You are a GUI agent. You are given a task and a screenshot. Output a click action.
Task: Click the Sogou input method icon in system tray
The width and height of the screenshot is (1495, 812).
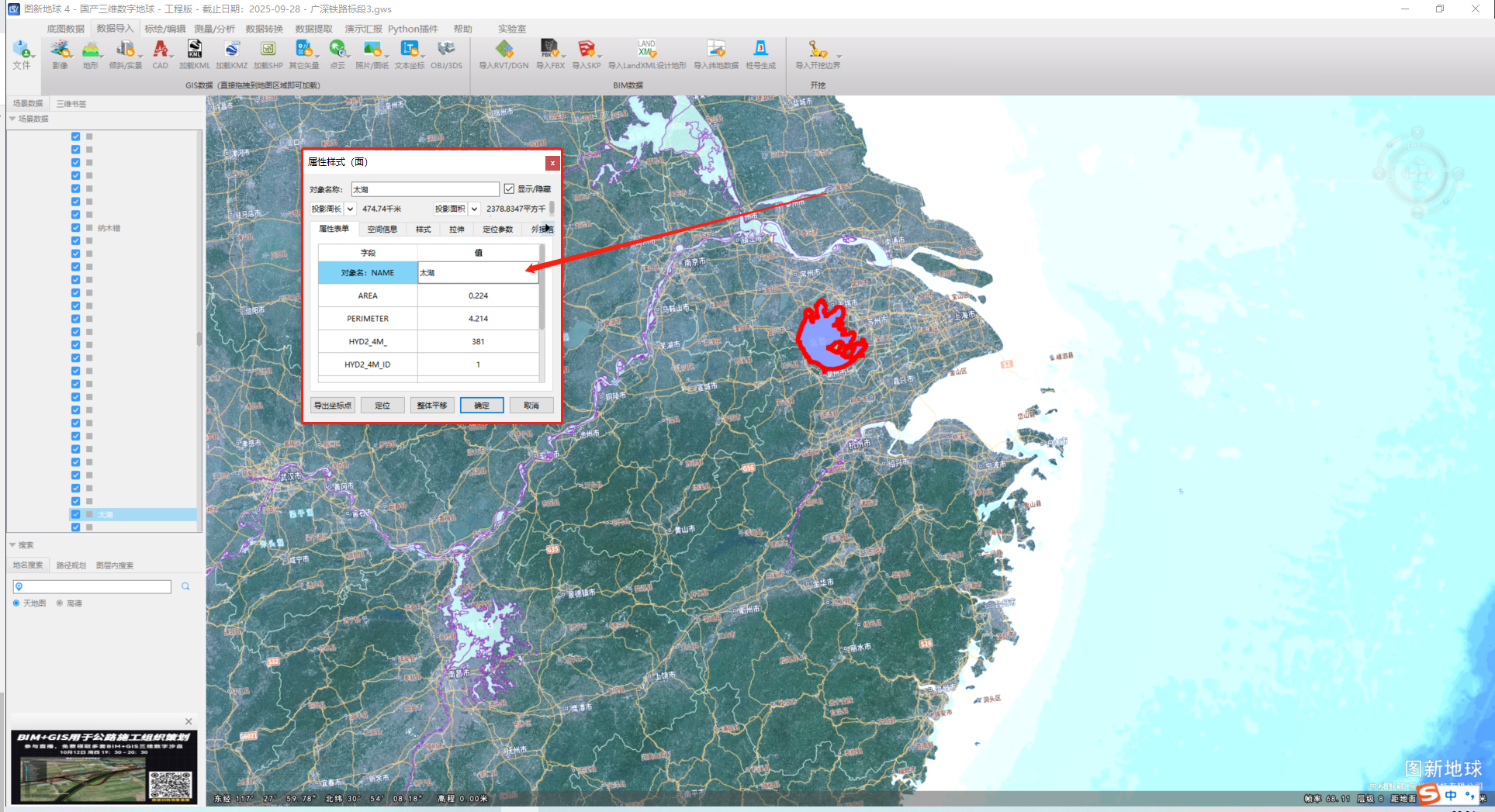pos(1429,795)
